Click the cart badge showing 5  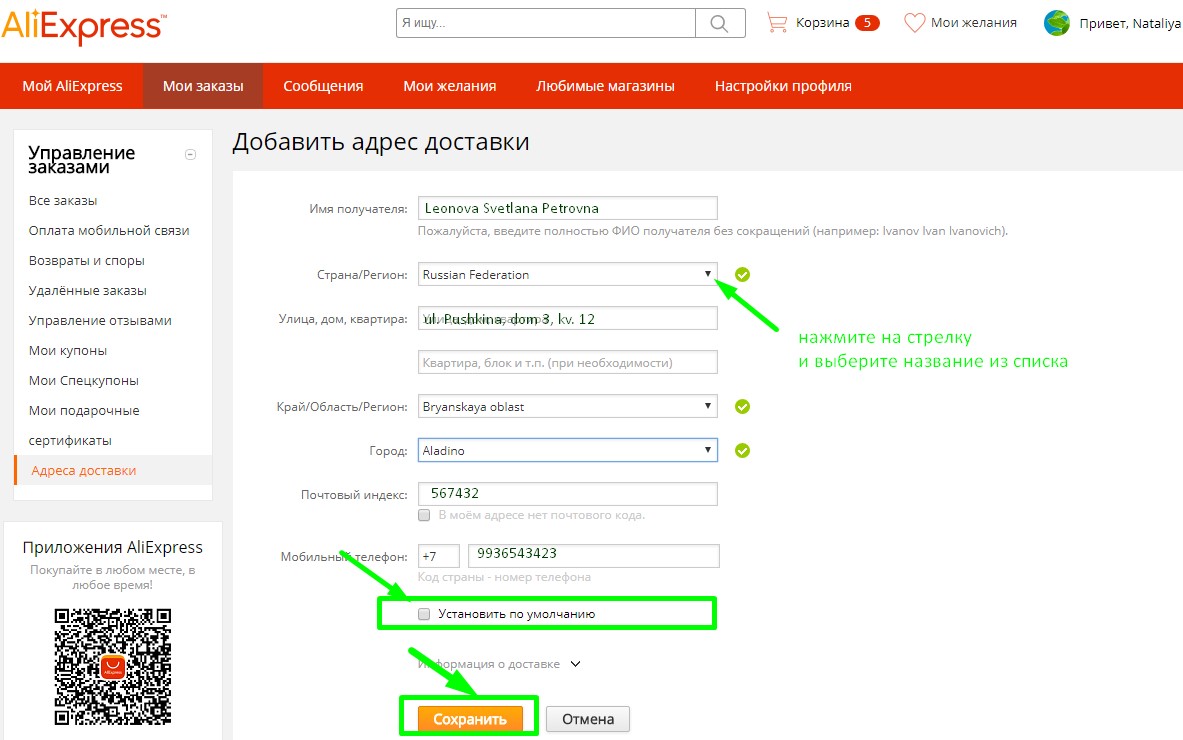click(867, 23)
